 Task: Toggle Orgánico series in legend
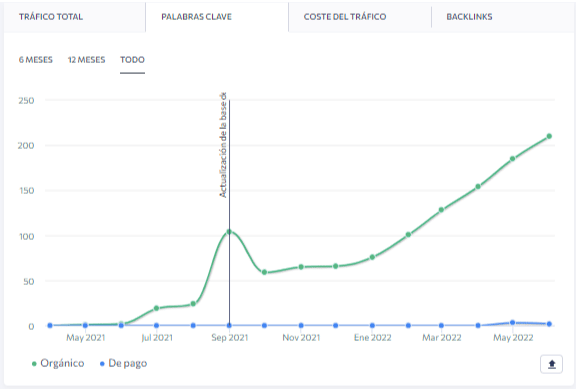pos(58,363)
